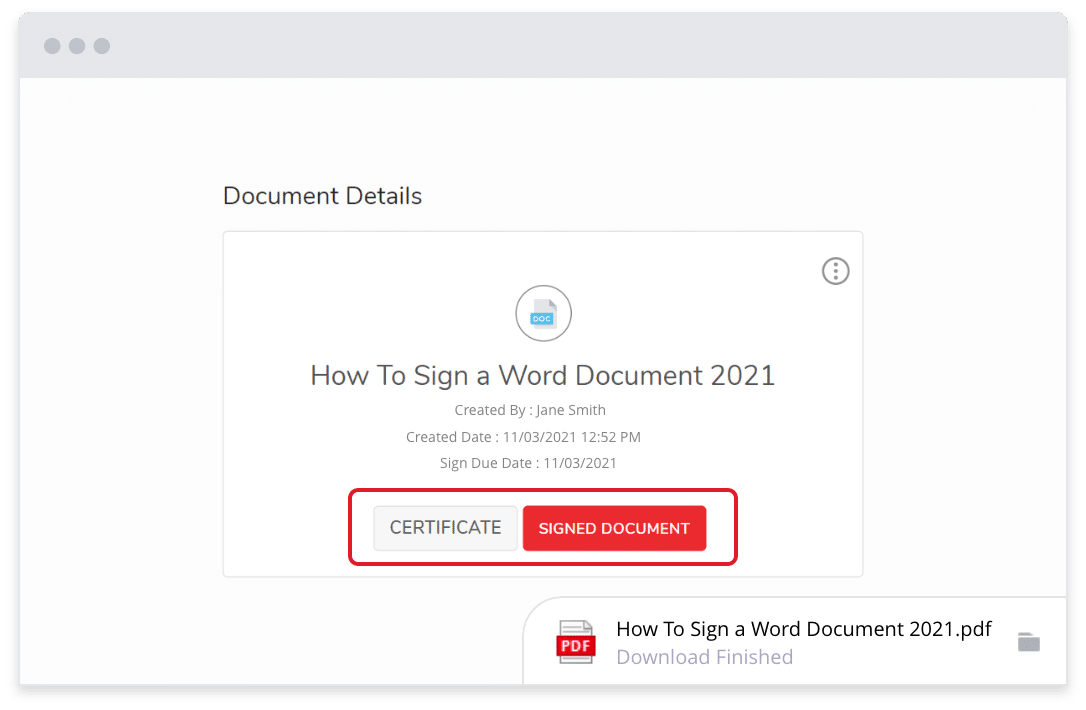Image resolution: width=1086 pixels, height=710 pixels.
Task: Click the Sign Due Date : 11/03/2021 line
Action: pyautogui.click(x=528, y=463)
